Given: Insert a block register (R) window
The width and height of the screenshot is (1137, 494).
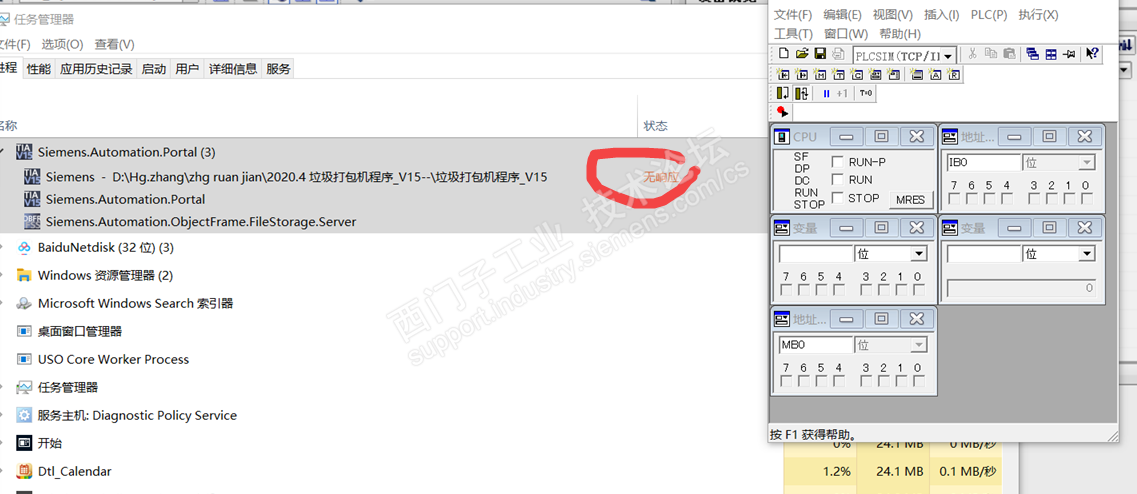Looking at the screenshot, I should click(x=954, y=75).
